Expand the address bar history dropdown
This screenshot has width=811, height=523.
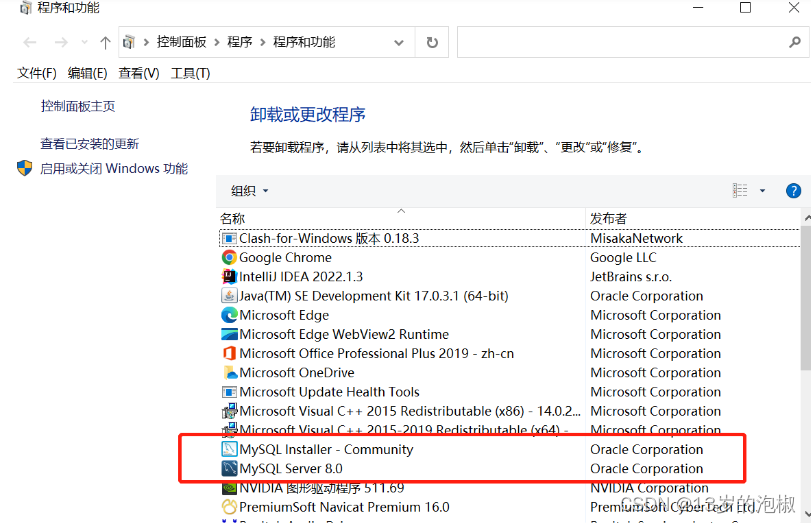398,42
